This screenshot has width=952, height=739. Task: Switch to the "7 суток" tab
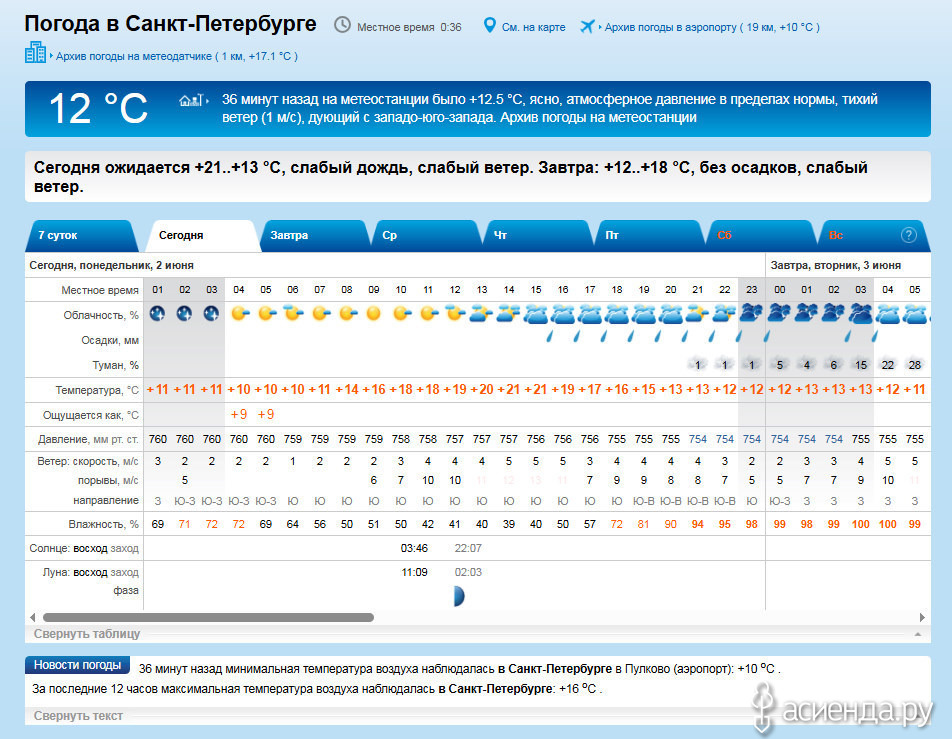81,236
